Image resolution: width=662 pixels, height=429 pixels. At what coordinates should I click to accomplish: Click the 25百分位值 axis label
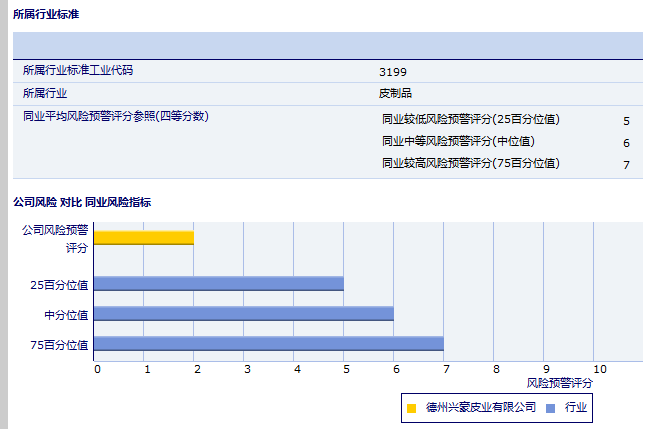click(59, 285)
